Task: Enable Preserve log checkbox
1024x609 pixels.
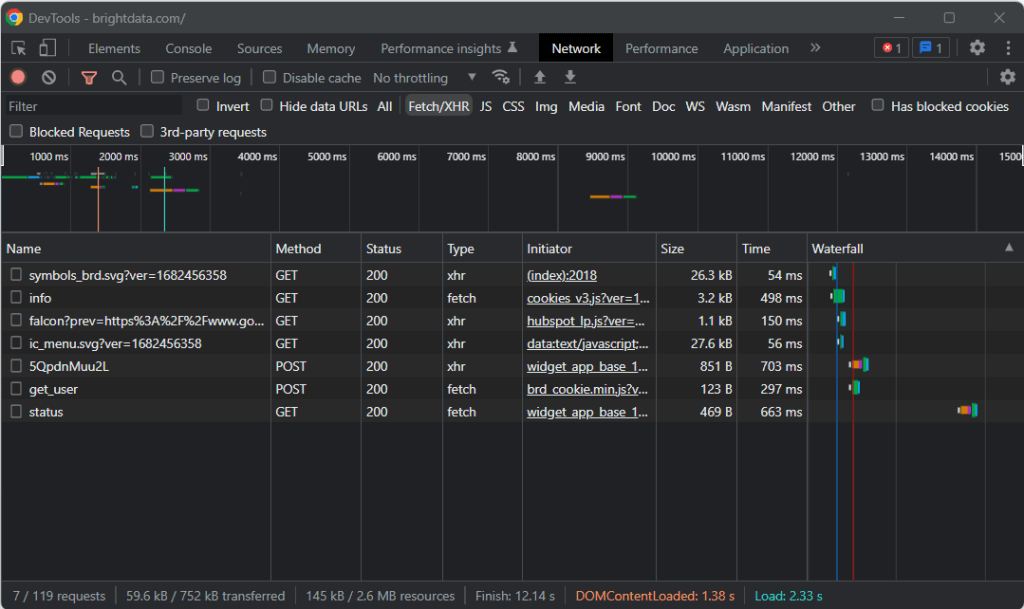Action: click(x=157, y=78)
